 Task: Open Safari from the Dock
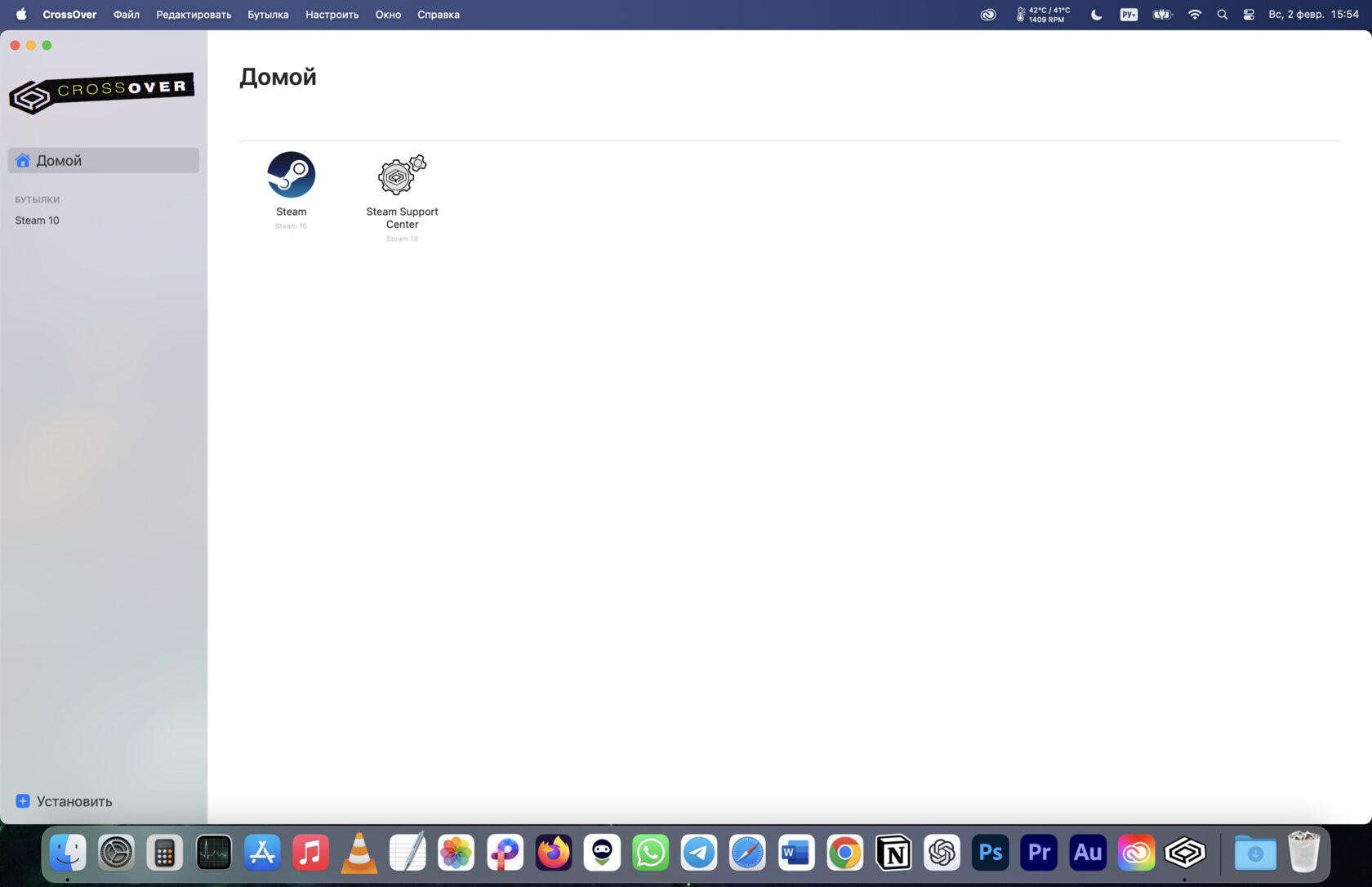pyautogui.click(x=747, y=853)
